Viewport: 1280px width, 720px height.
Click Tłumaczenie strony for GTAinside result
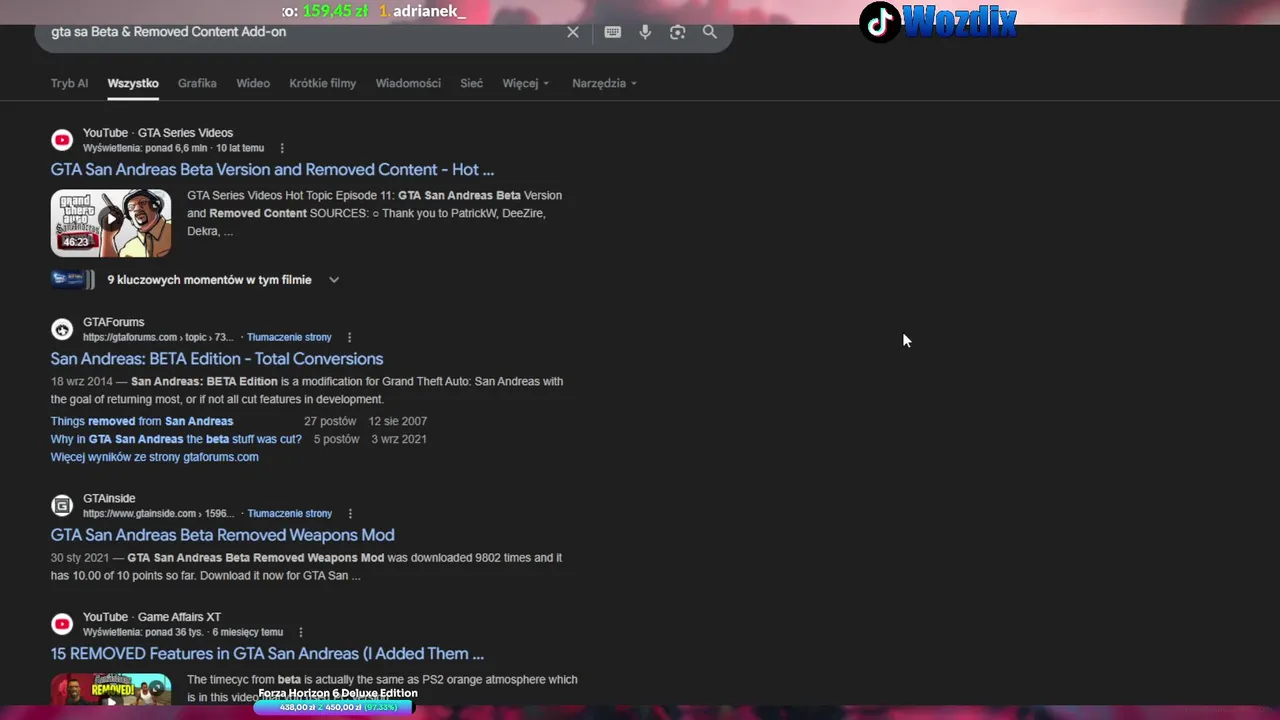290,513
